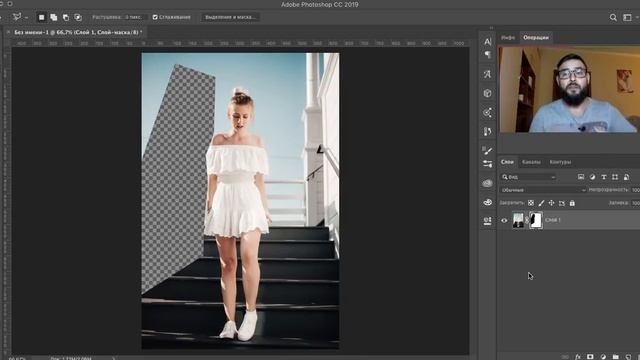The width and height of the screenshot is (640, 360).
Task: Toggle the shape layers filter icon
Action: point(615,177)
